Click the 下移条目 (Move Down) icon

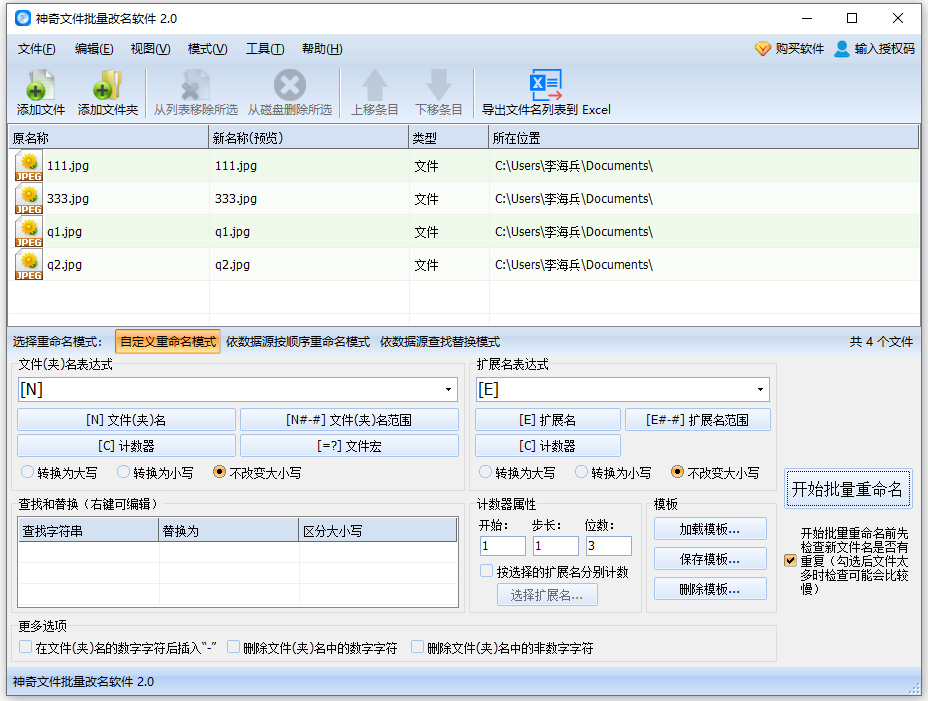(x=436, y=91)
